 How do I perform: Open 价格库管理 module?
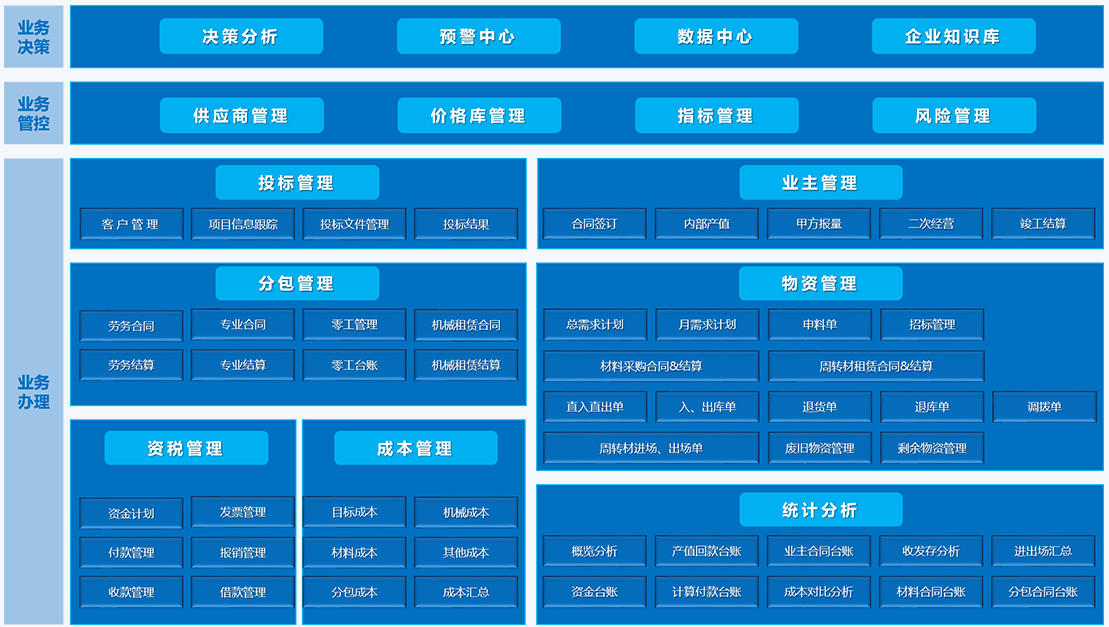coord(478,116)
